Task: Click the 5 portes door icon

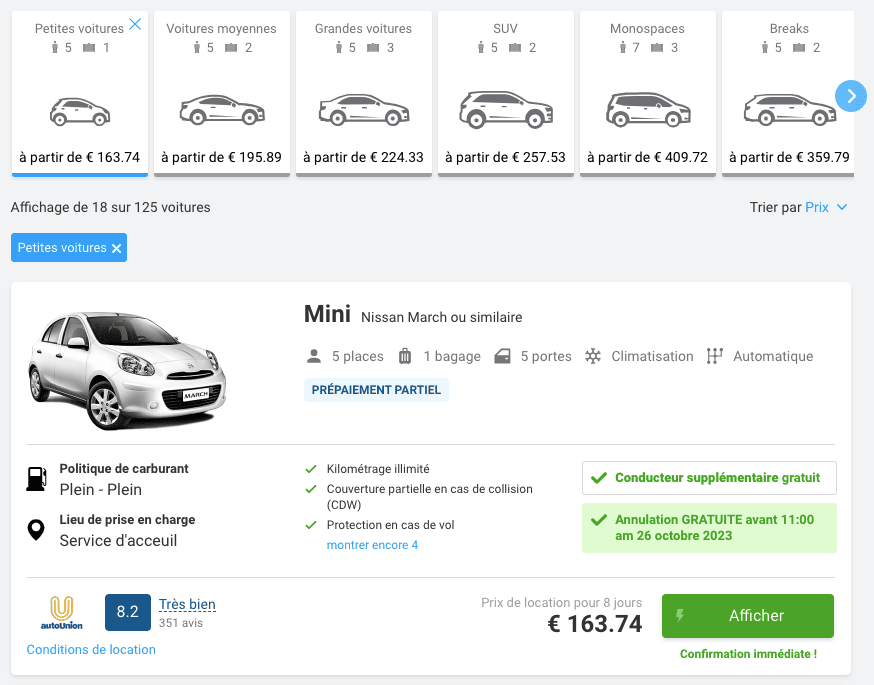Action: [x=502, y=356]
